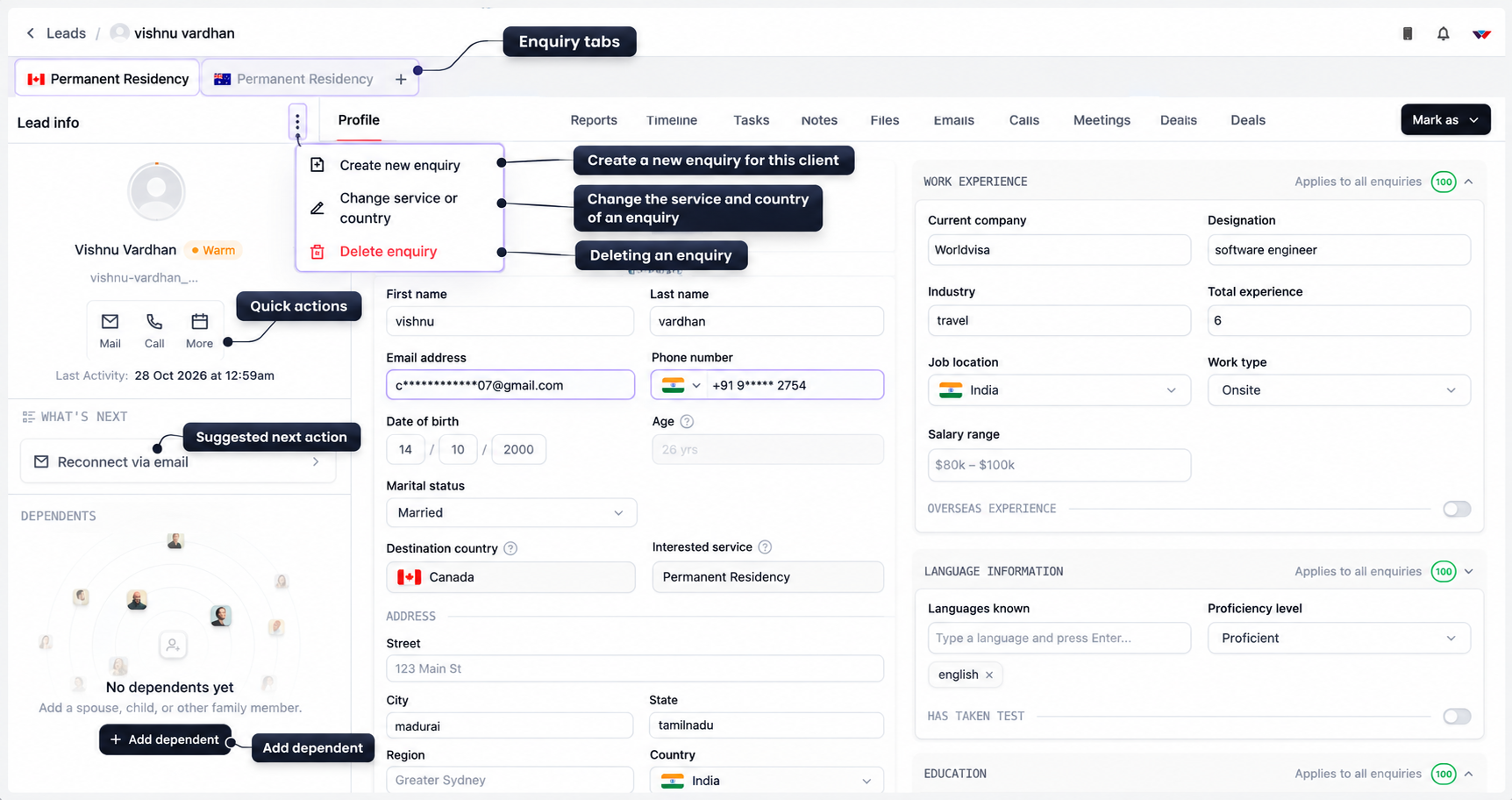Open the Lead info three-dot menu

pos(297,122)
